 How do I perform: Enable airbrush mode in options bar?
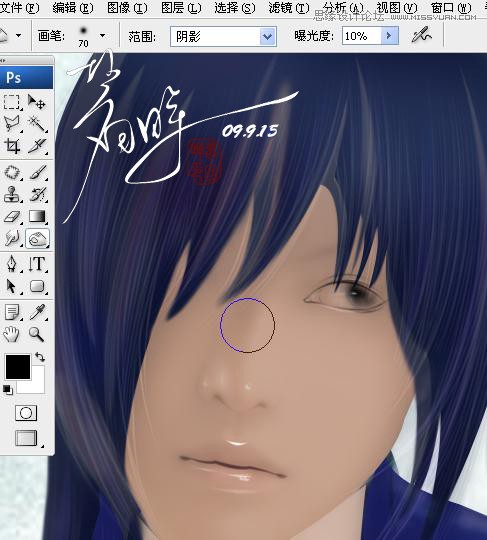click(x=422, y=35)
